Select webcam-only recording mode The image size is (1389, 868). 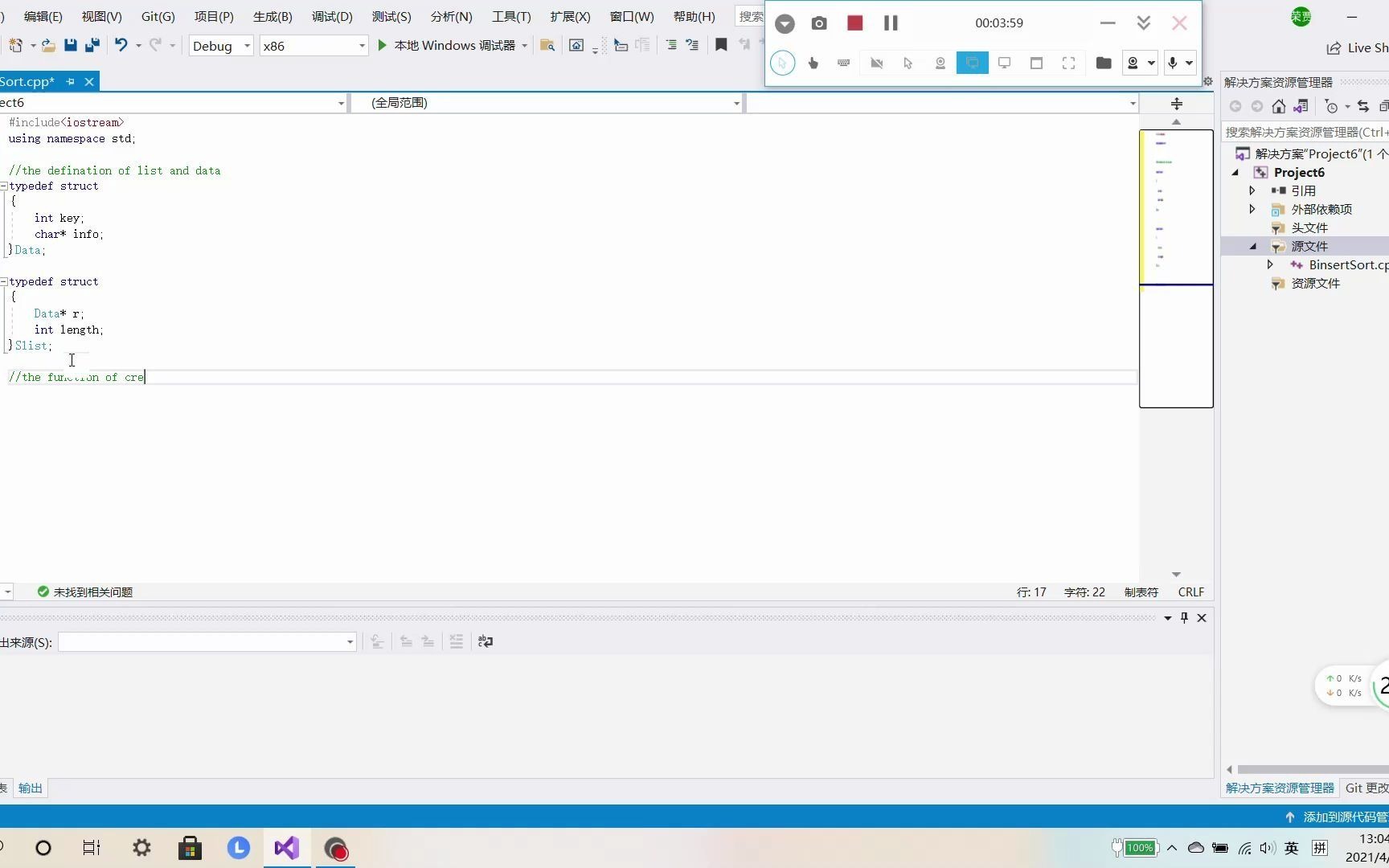(x=940, y=63)
